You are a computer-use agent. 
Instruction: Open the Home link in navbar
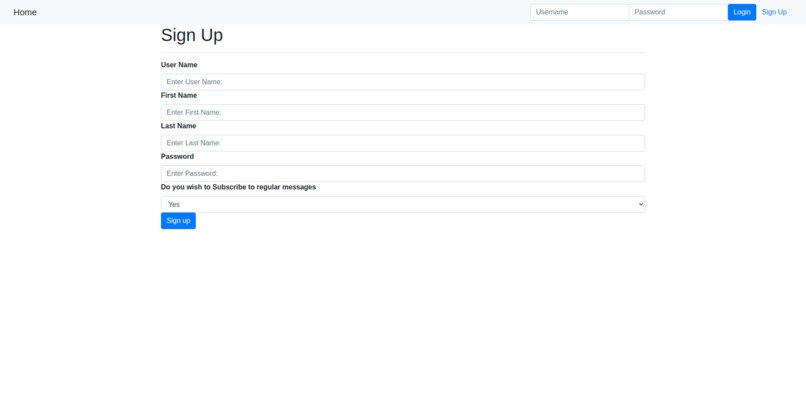(x=25, y=12)
